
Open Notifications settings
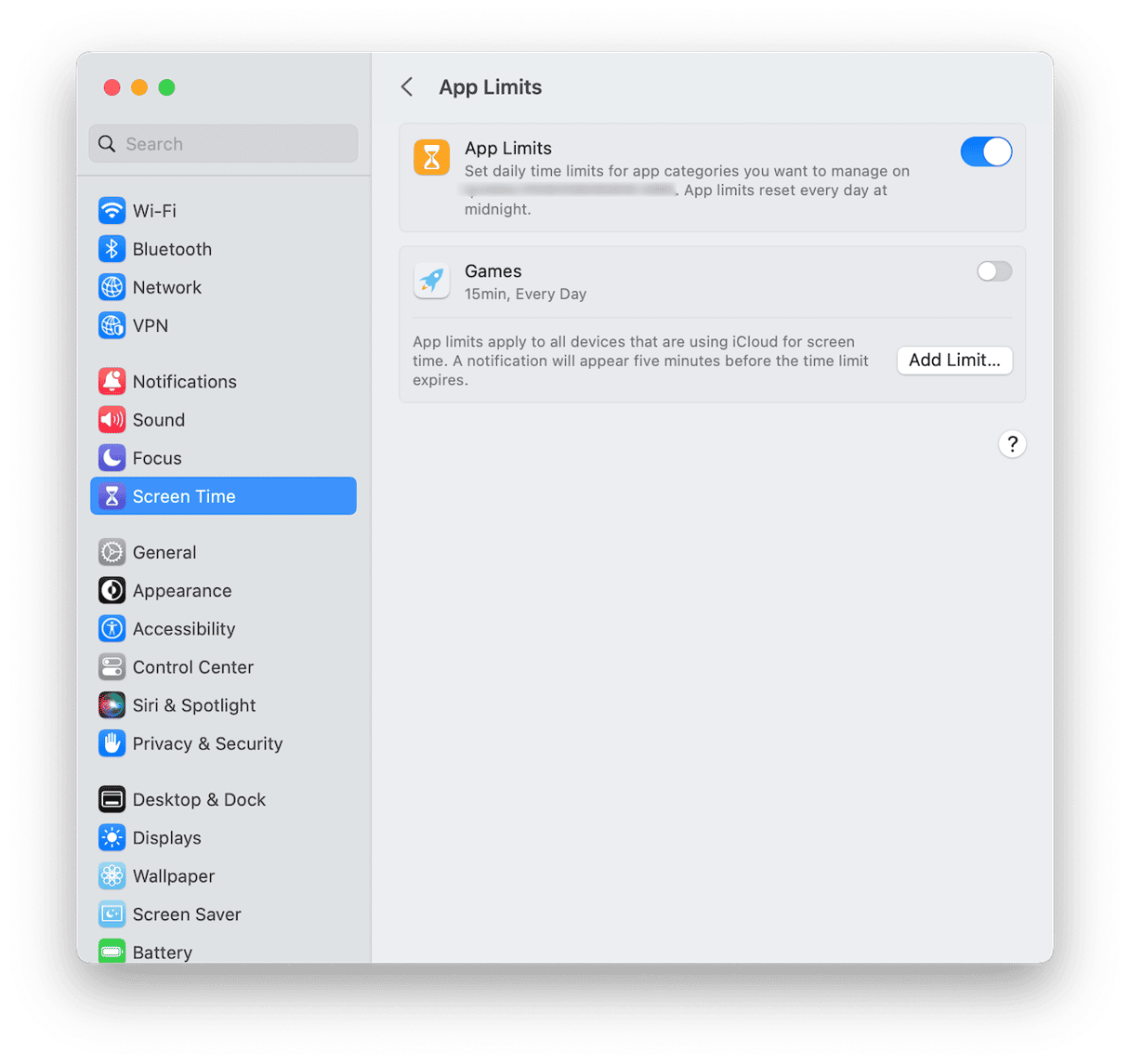pyautogui.click(x=223, y=381)
